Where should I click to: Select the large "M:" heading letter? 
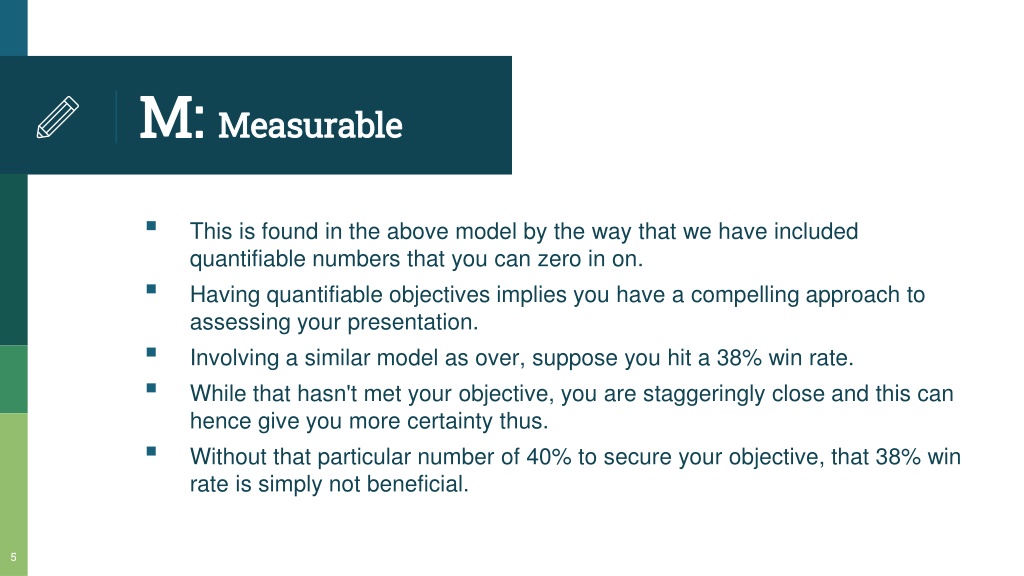click(x=172, y=118)
